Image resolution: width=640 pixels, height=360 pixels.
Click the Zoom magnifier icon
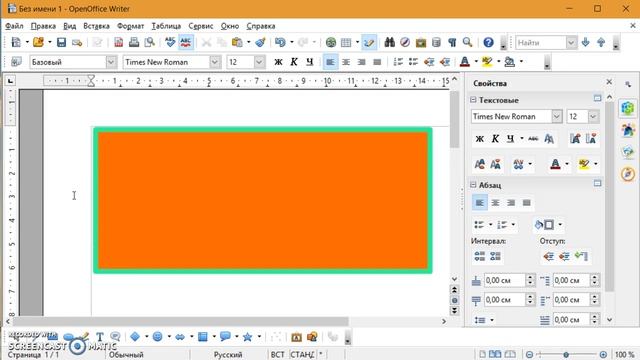[x=468, y=42]
